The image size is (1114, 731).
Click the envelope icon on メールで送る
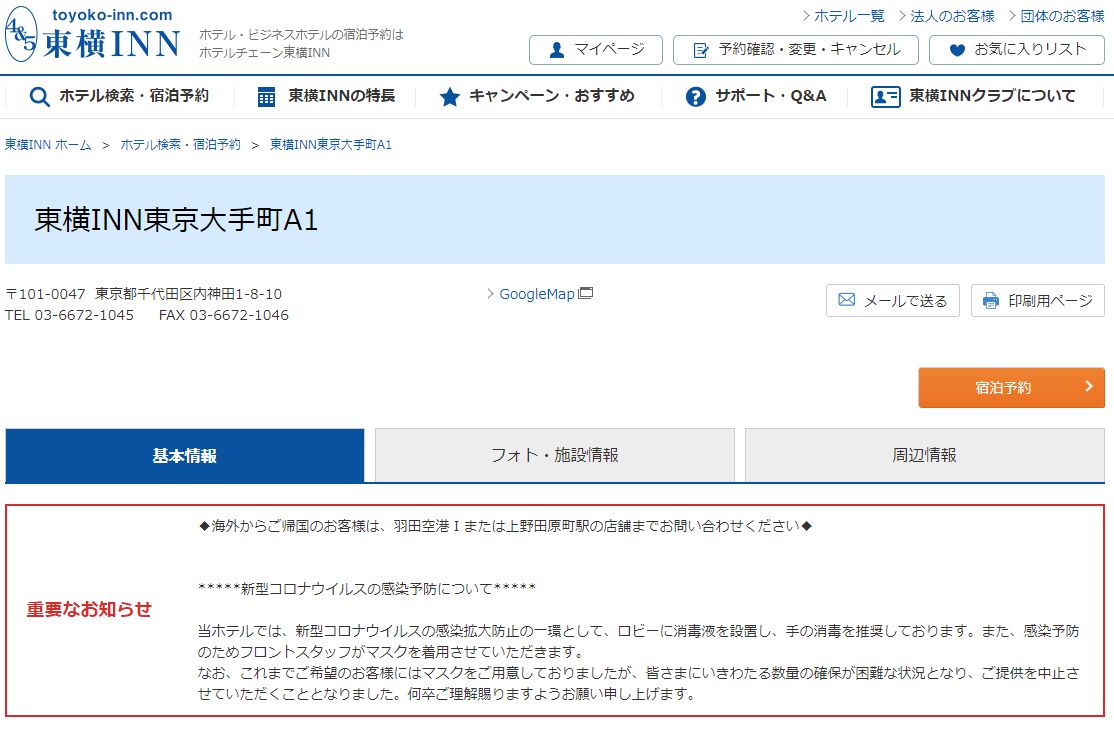(847, 300)
